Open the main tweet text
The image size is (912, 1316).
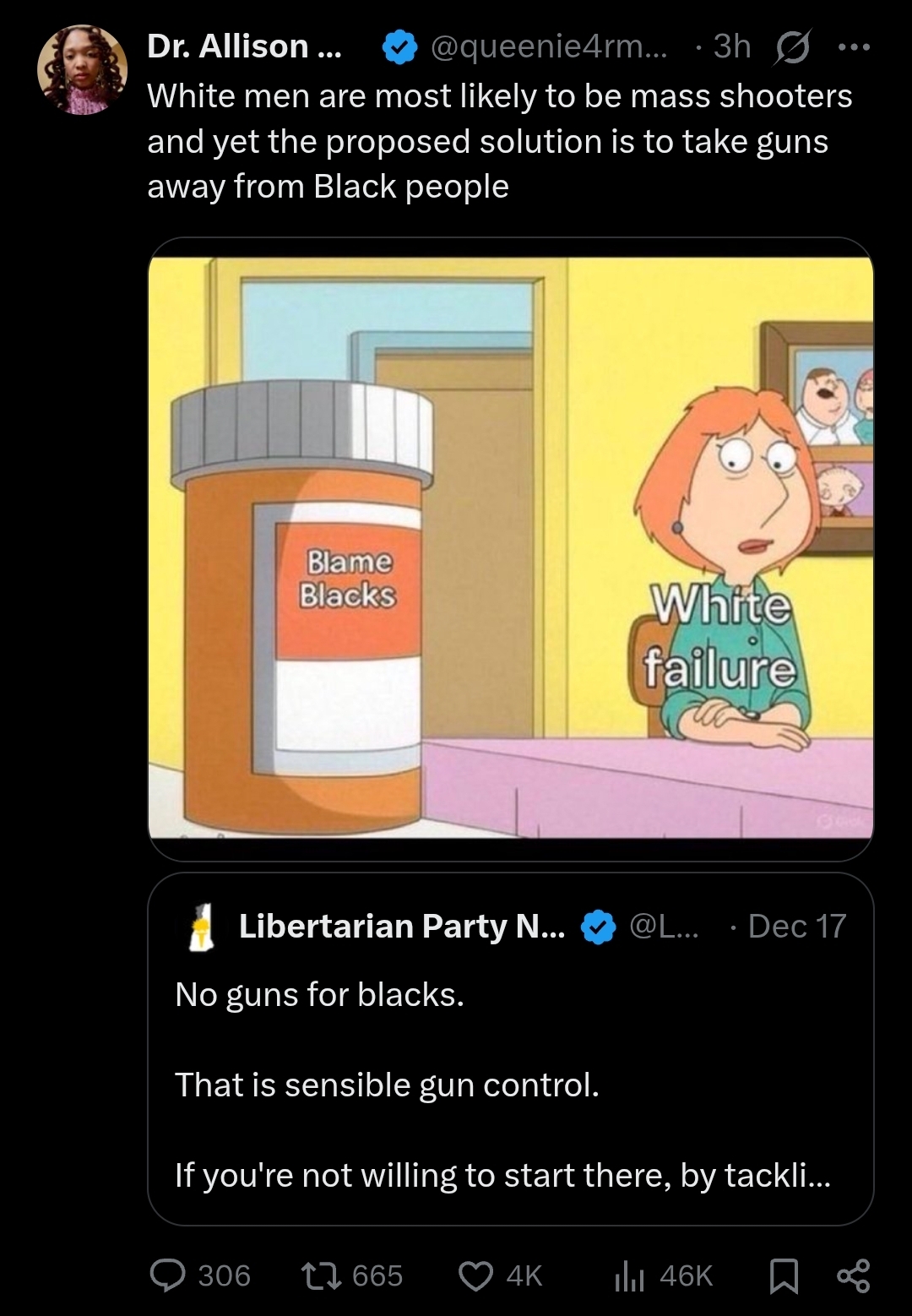(500, 141)
